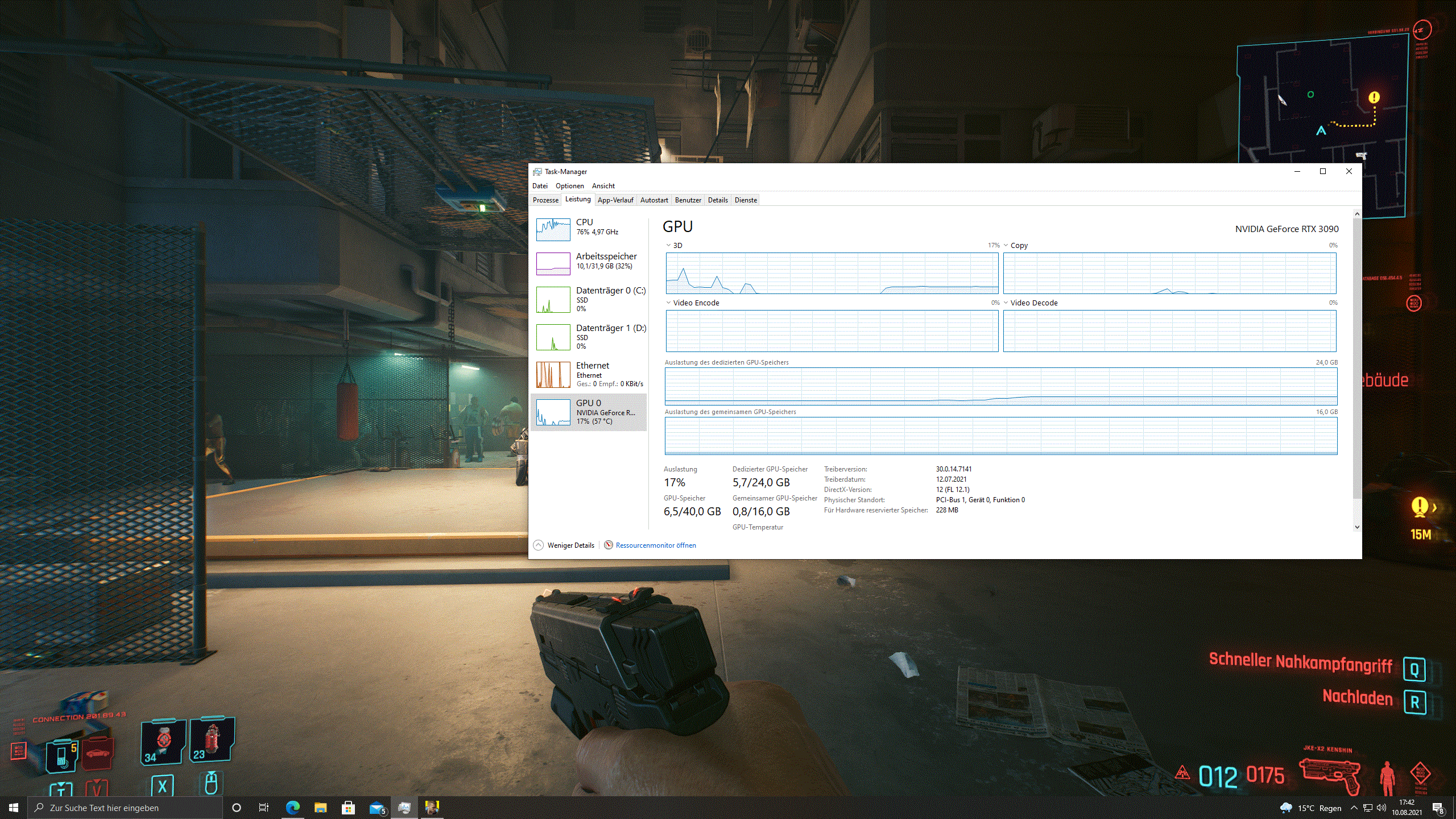Open Ressourcenmonitor öffnen link
This screenshot has height=819, width=1456.
pyautogui.click(x=656, y=545)
